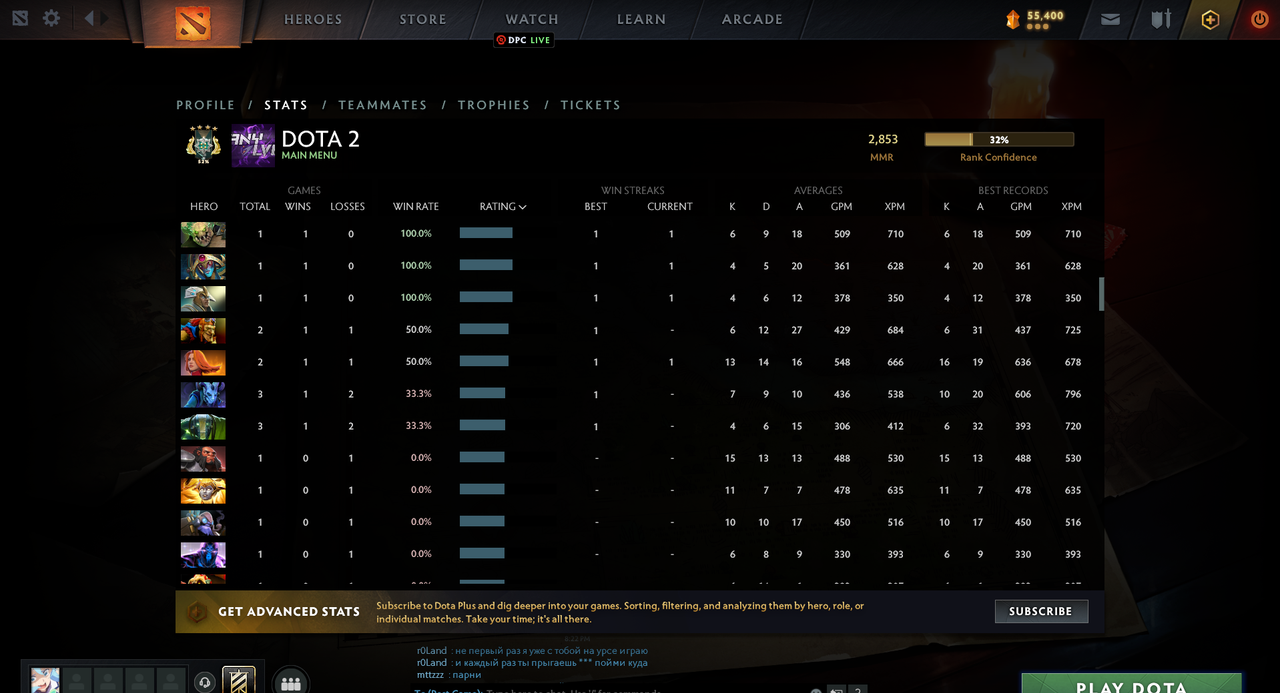This screenshot has height=693, width=1280.
Task: Click the Dota Plus icon in advanced stats banner
Action: (197, 611)
